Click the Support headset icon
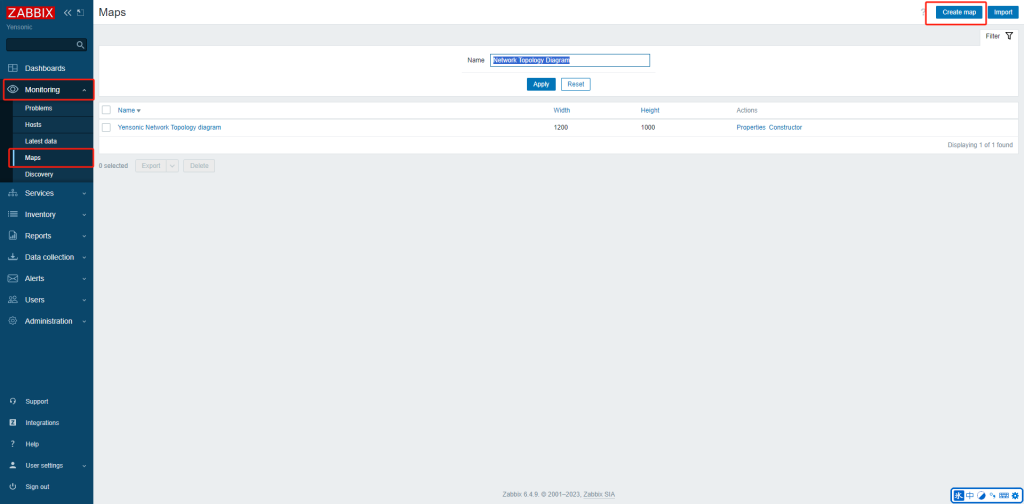 (12, 402)
